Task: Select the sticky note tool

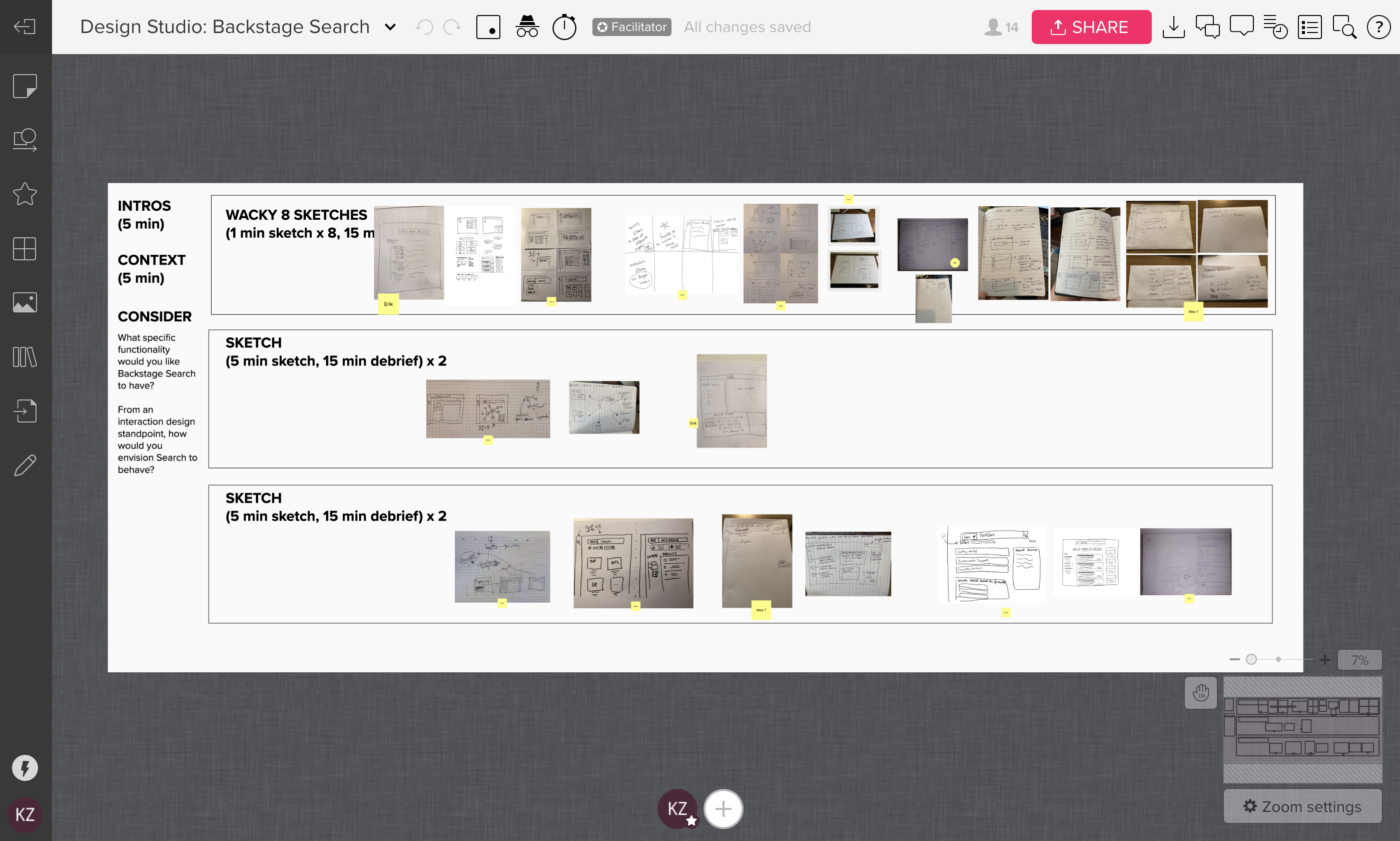Action: (x=25, y=86)
